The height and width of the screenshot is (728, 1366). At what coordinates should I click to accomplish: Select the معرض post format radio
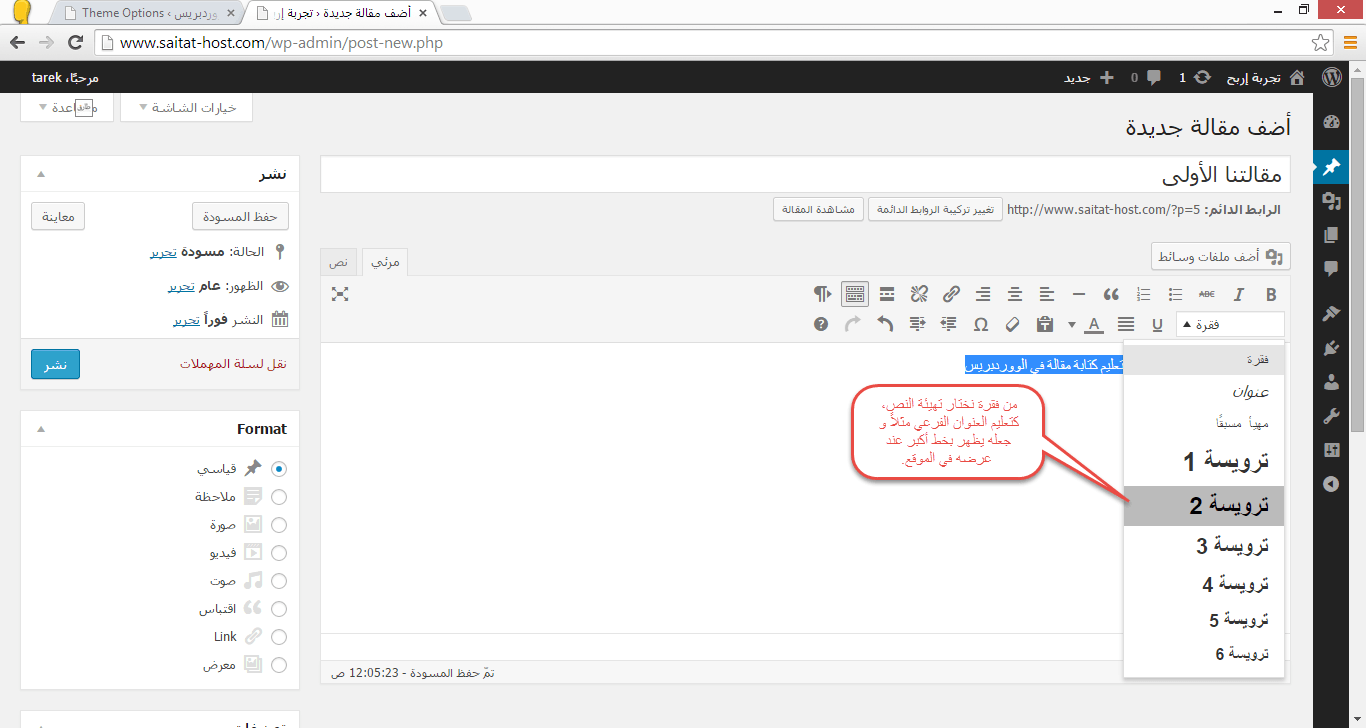point(279,664)
